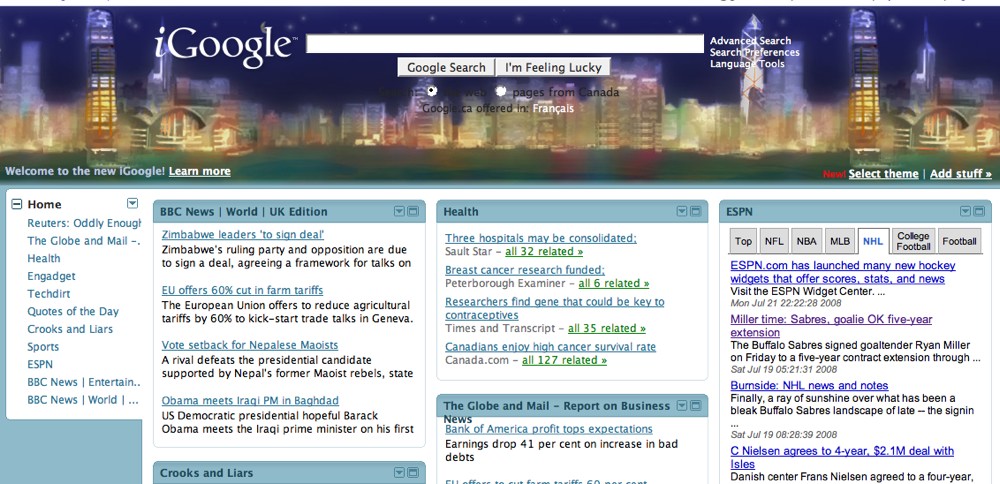Open Zimbabwe leaders 'to sign deal' article
The image size is (1000, 484).
(x=243, y=235)
